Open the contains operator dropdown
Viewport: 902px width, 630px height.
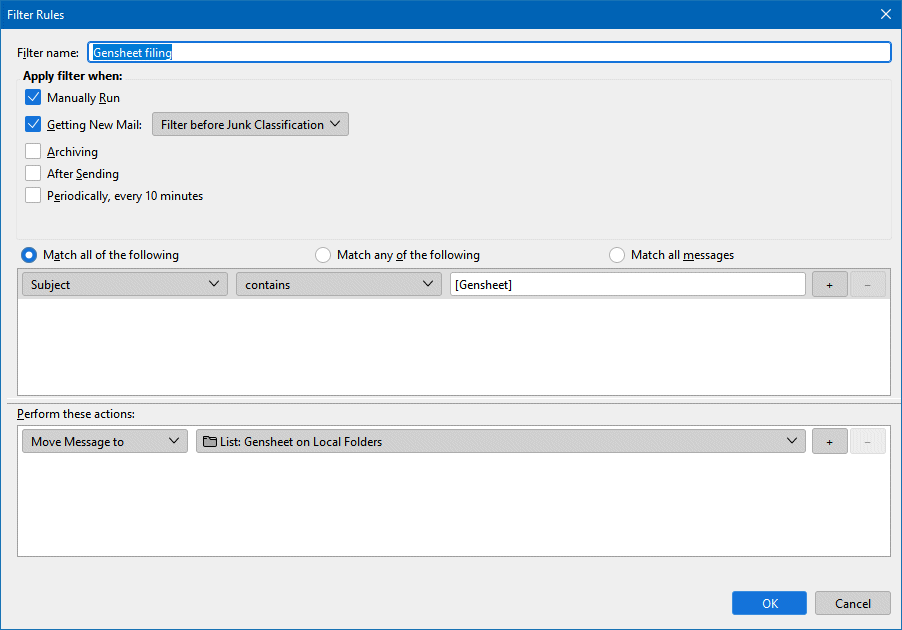point(339,284)
